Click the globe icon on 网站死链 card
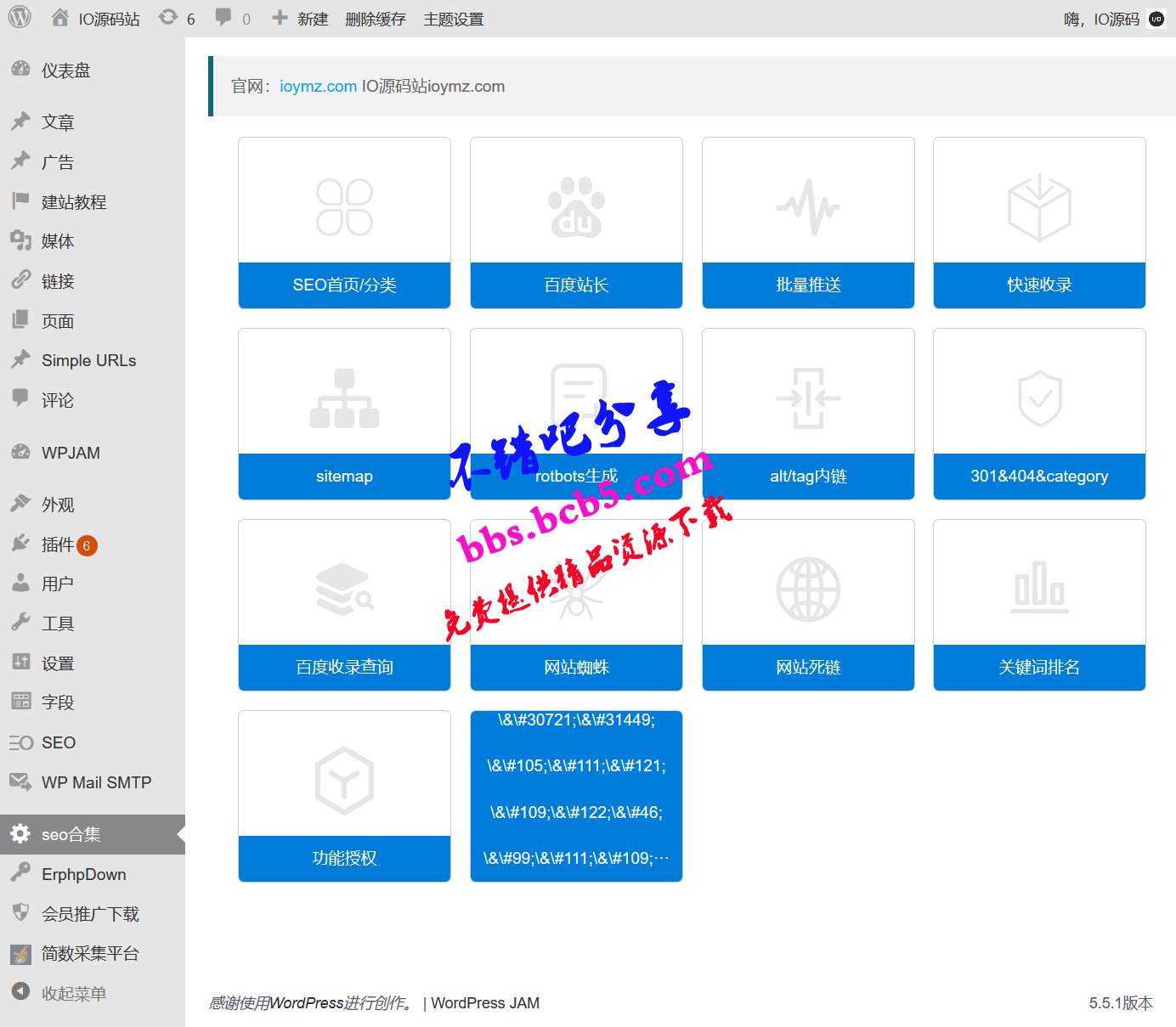 click(808, 590)
